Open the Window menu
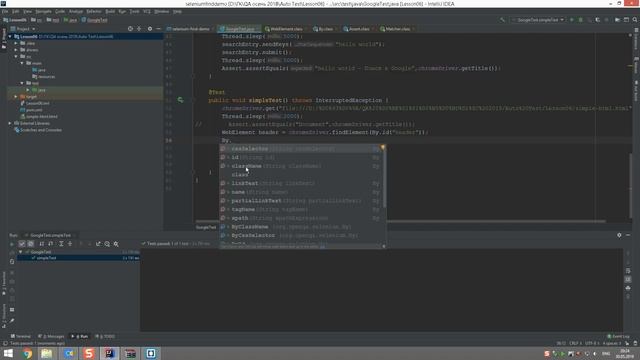Image resolution: width=640 pixels, height=360 pixels. point(162,11)
